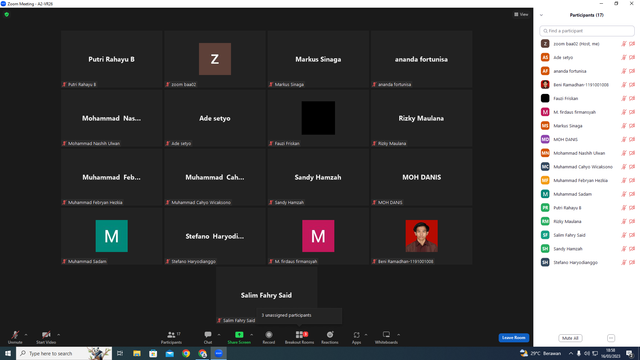
Task: Open File Explorer from the taskbar
Action: coord(137,353)
